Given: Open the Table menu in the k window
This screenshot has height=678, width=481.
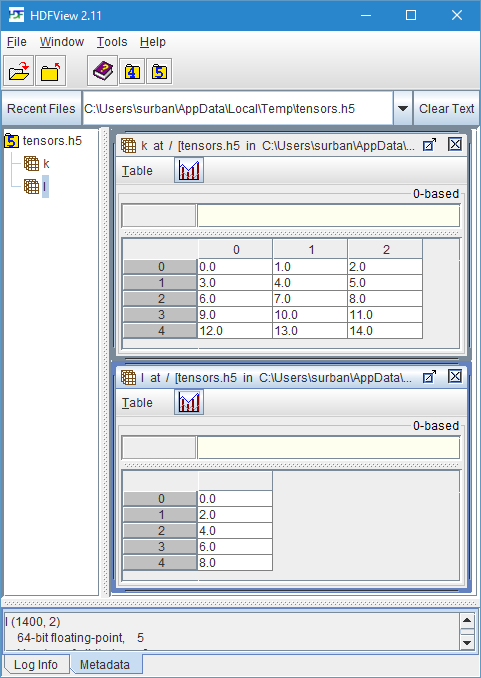Looking at the screenshot, I should click(137, 171).
